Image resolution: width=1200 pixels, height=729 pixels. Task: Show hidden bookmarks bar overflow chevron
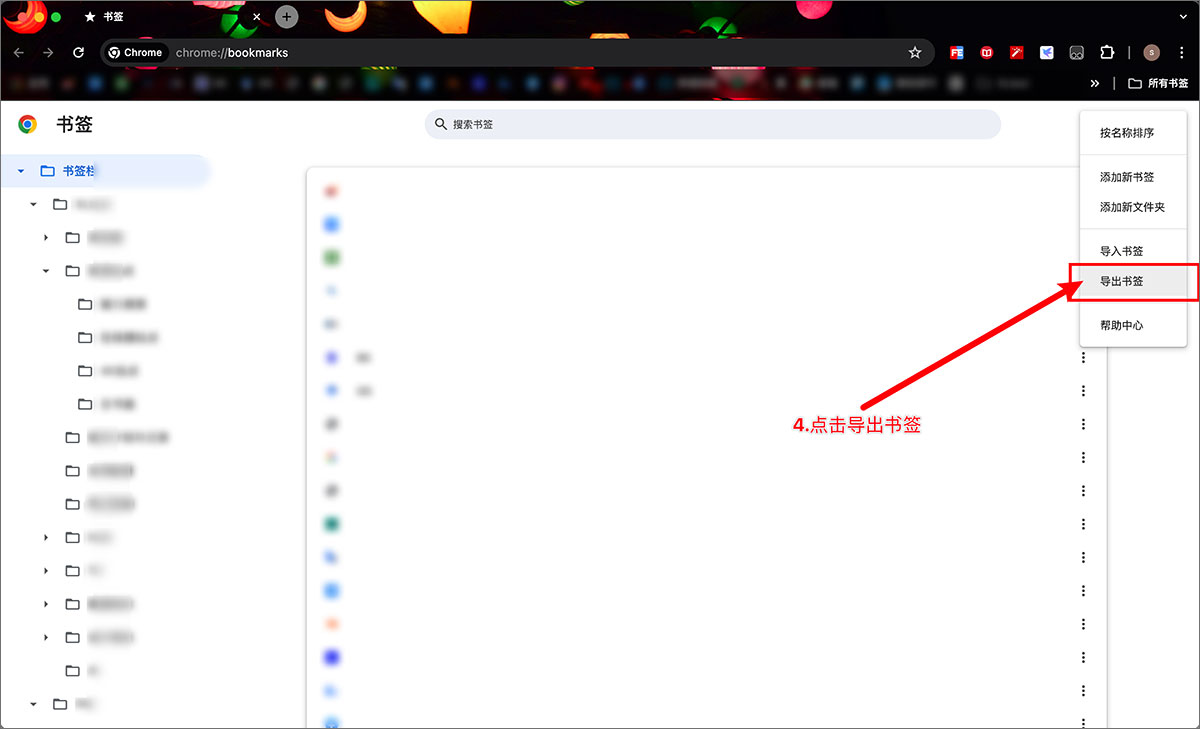point(1095,84)
